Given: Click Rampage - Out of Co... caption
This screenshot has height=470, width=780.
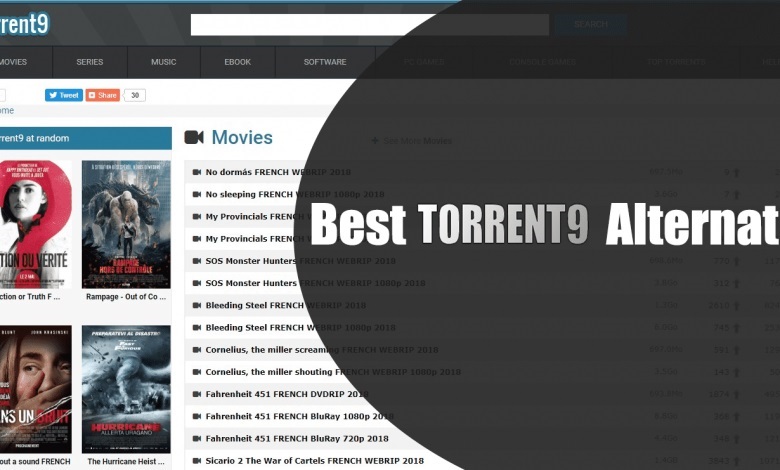Looking at the screenshot, I should click(126, 296).
